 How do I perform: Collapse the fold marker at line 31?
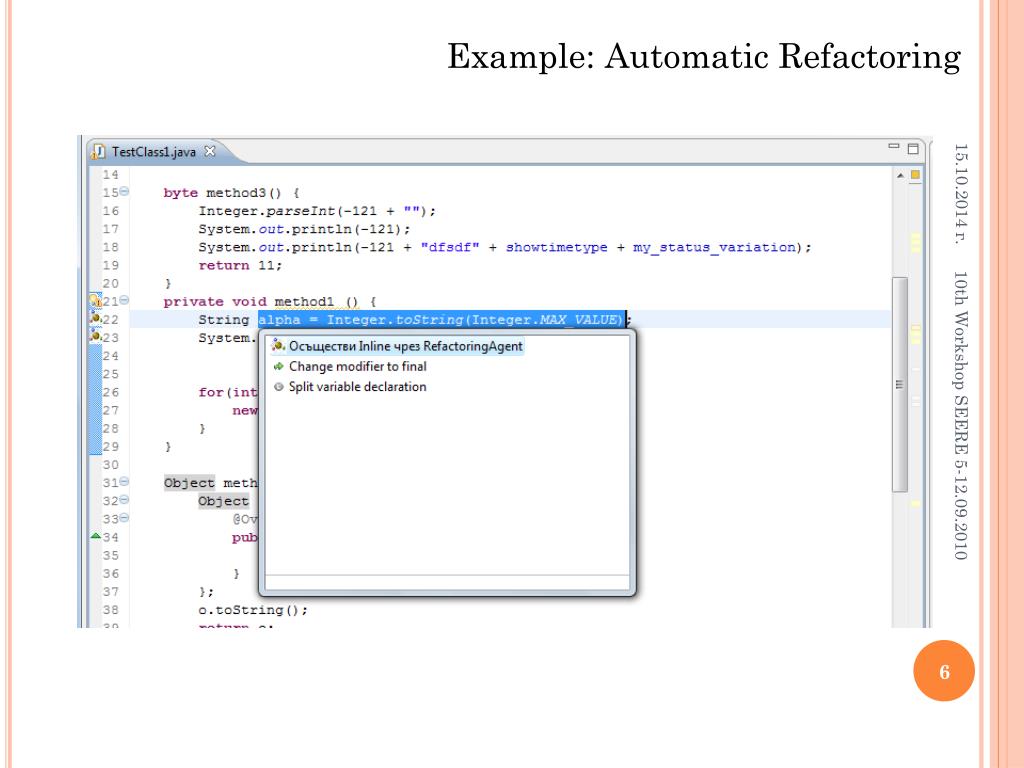[x=124, y=482]
